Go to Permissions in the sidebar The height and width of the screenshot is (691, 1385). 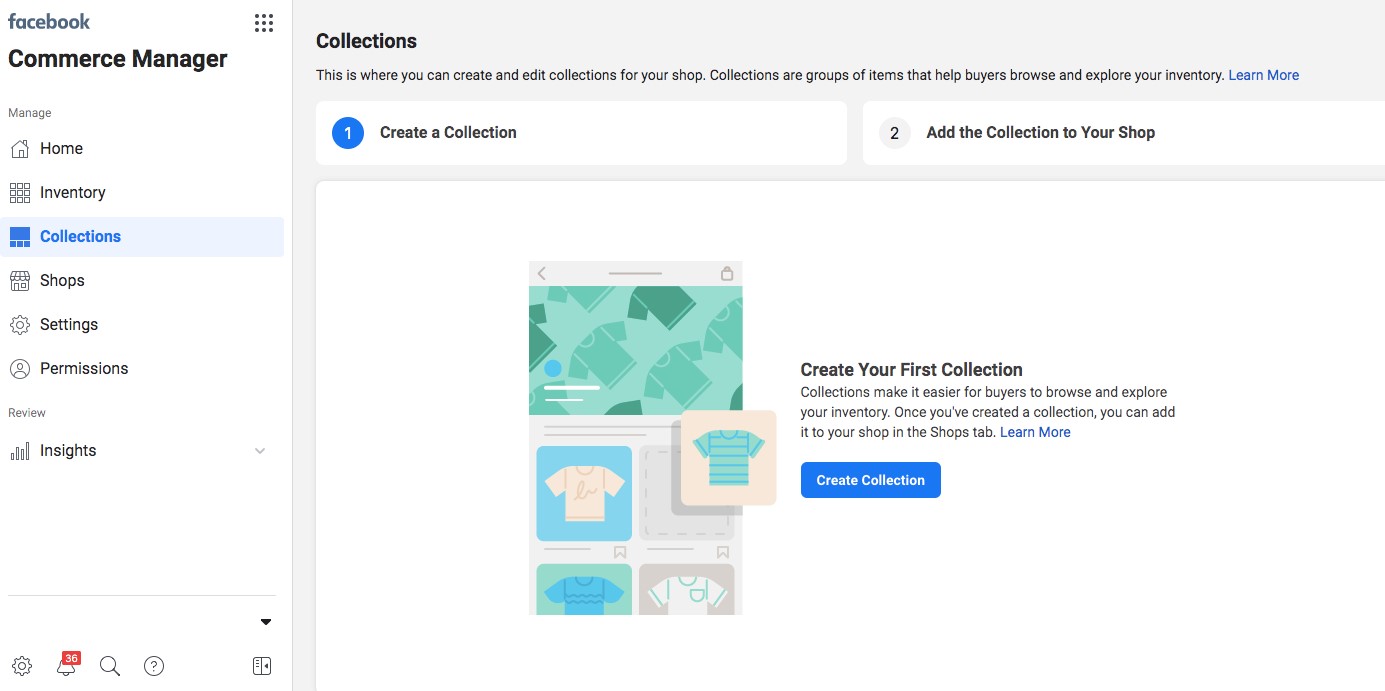pyautogui.click(x=84, y=369)
